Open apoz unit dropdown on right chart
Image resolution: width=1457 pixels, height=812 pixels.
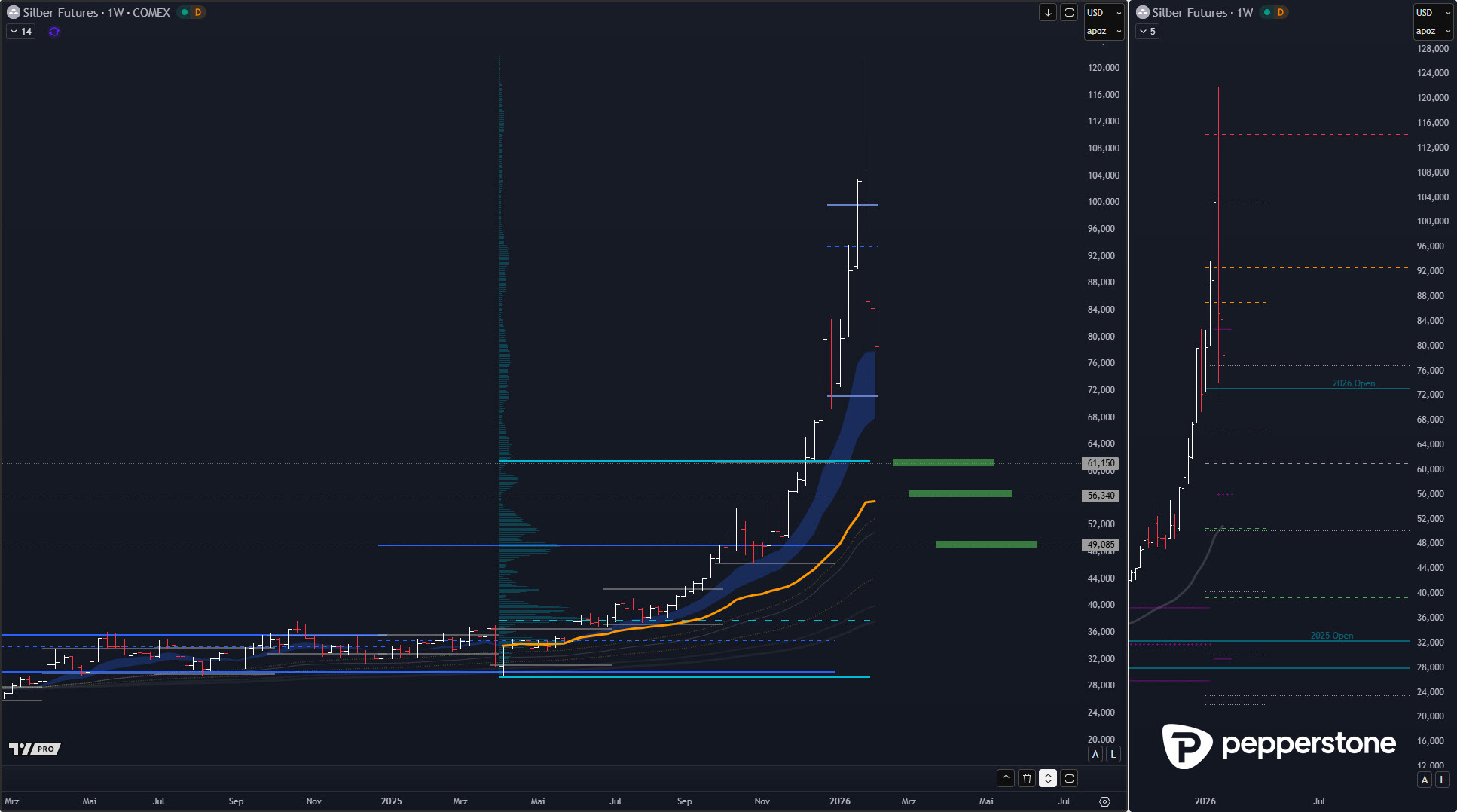click(x=1432, y=31)
